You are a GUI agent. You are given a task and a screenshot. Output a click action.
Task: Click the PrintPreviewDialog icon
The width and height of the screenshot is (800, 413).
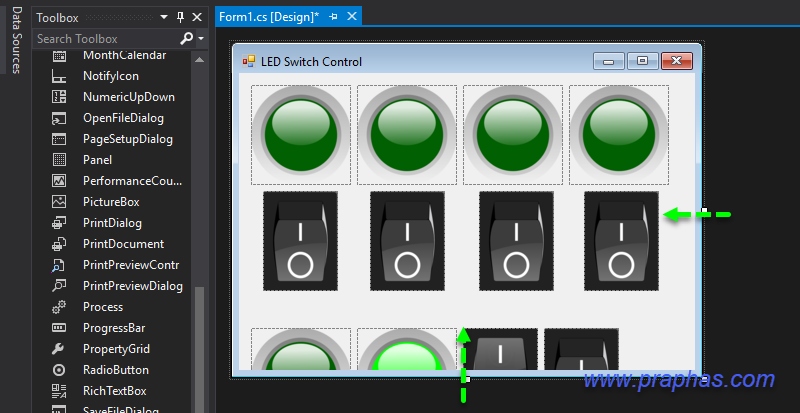(x=59, y=286)
